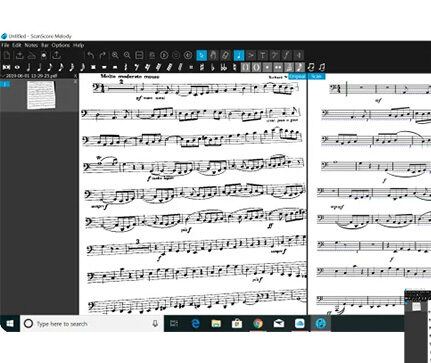Choose the eighth note value
This screenshot has width=431, height=363.
pyautogui.click(x=50, y=67)
